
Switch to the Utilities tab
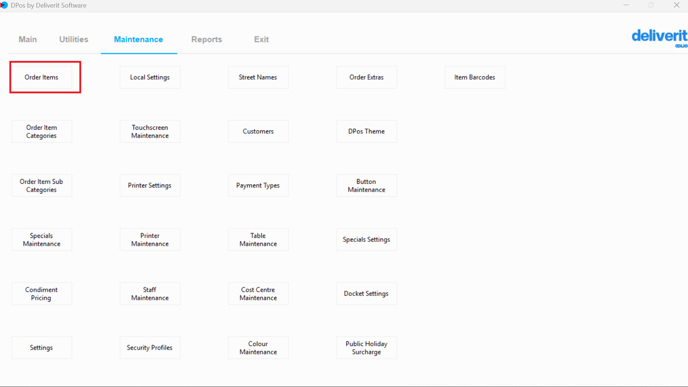point(74,39)
